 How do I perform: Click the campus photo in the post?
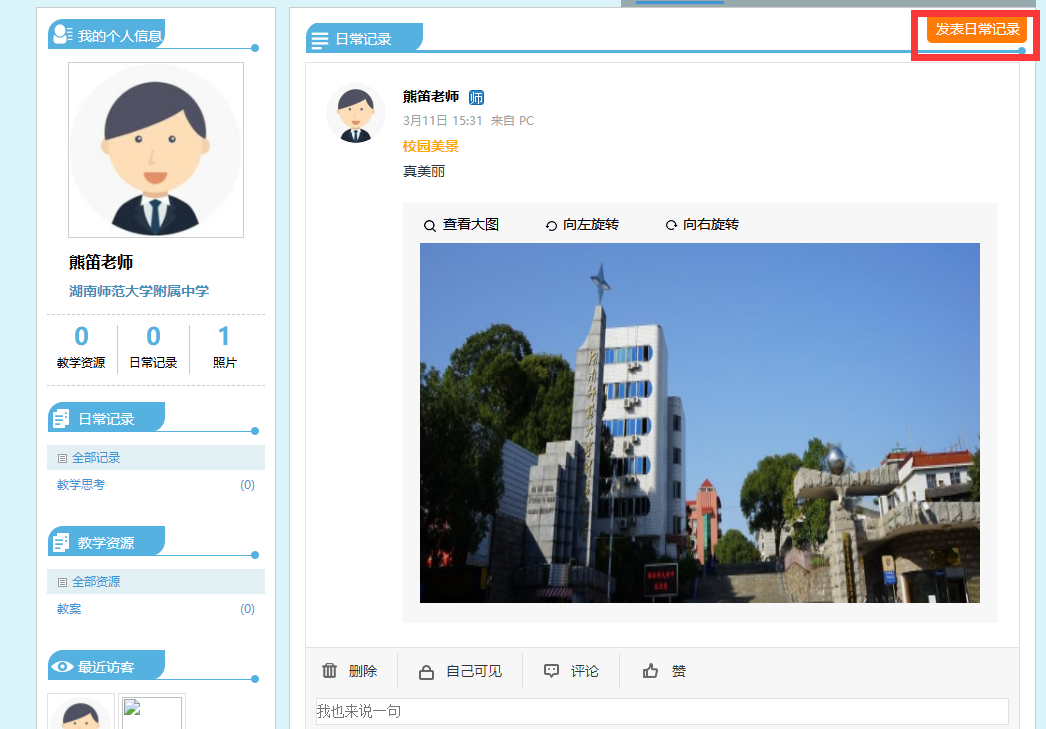point(699,423)
